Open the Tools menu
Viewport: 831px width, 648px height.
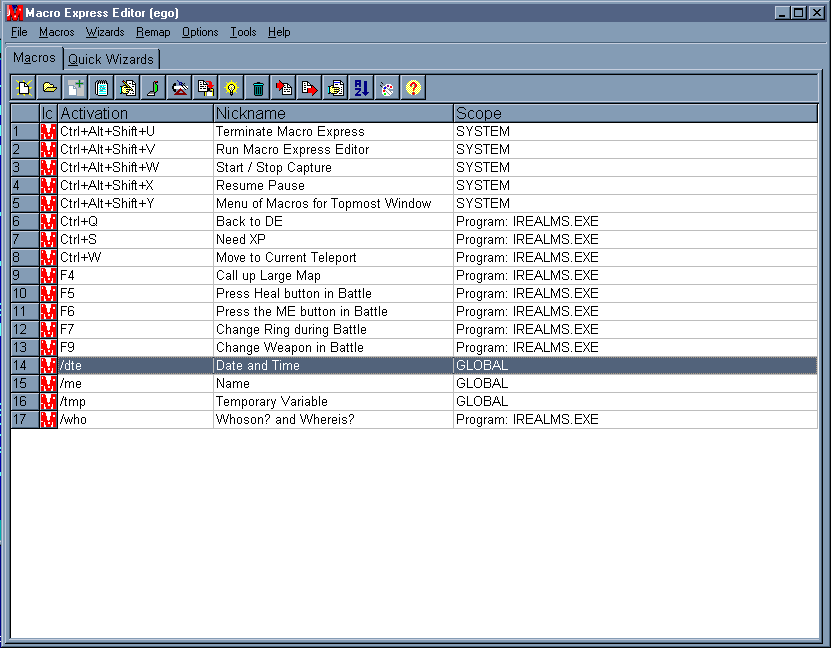tap(243, 32)
